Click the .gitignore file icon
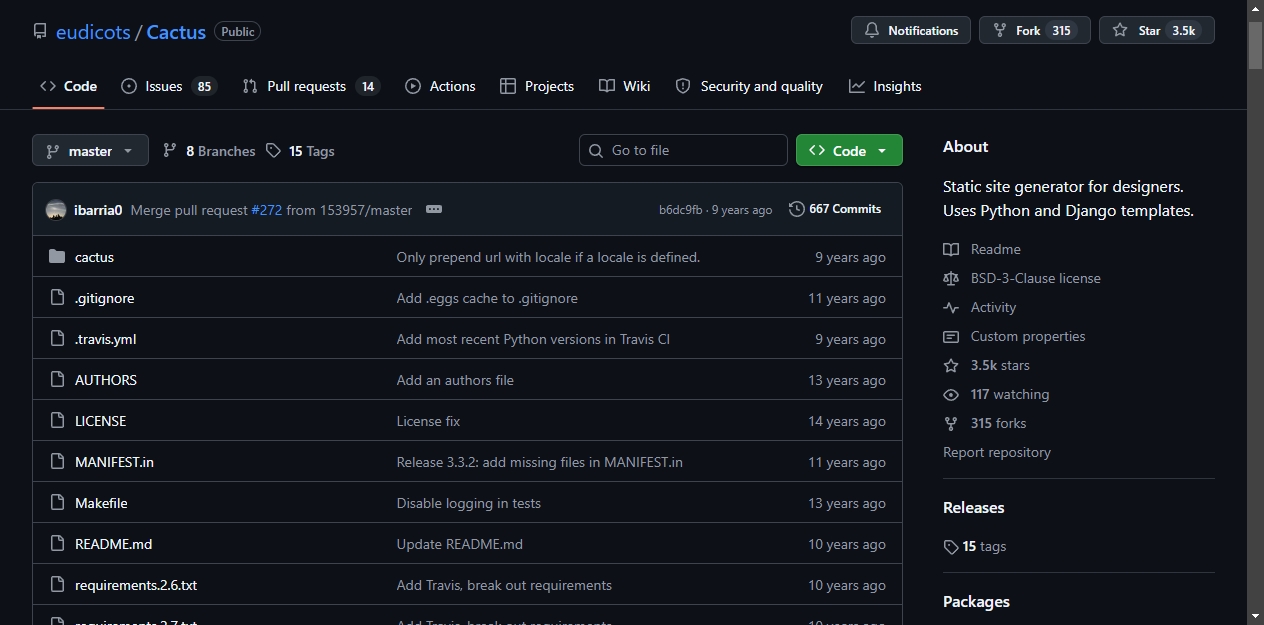The width and height of the screenshot is (1264, 625). (x=57, y=298)
